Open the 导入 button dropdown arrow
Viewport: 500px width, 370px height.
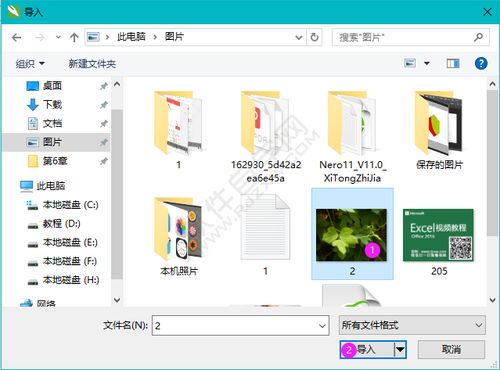click(400, 350)
